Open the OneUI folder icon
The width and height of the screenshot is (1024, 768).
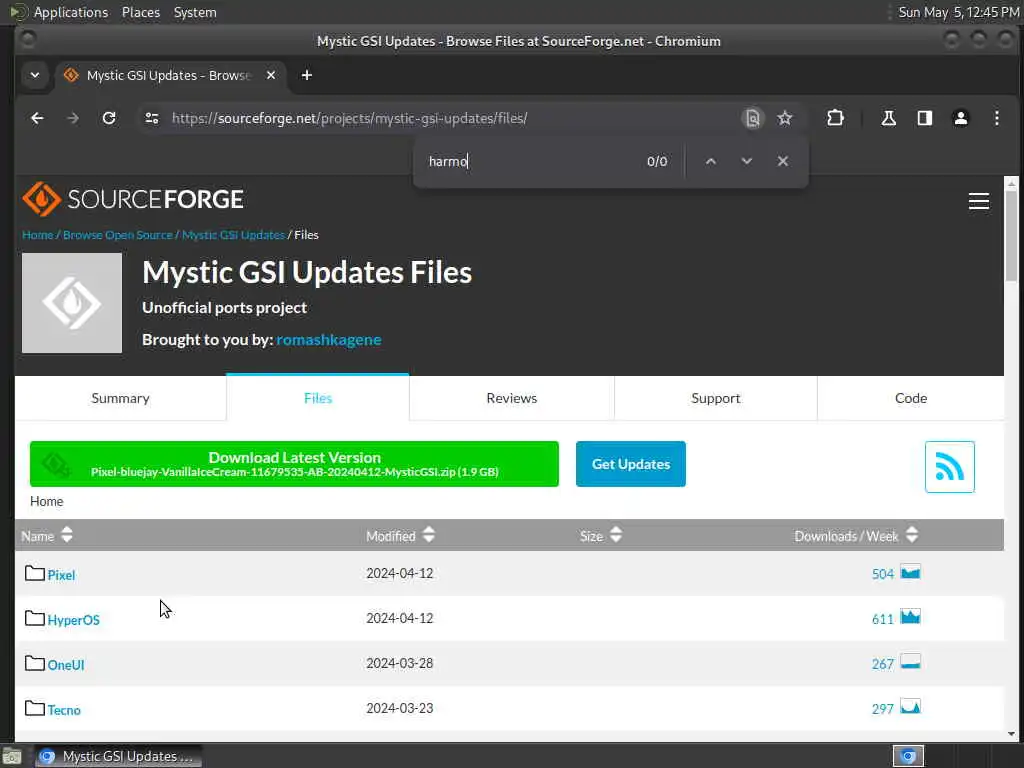(35, 664)
